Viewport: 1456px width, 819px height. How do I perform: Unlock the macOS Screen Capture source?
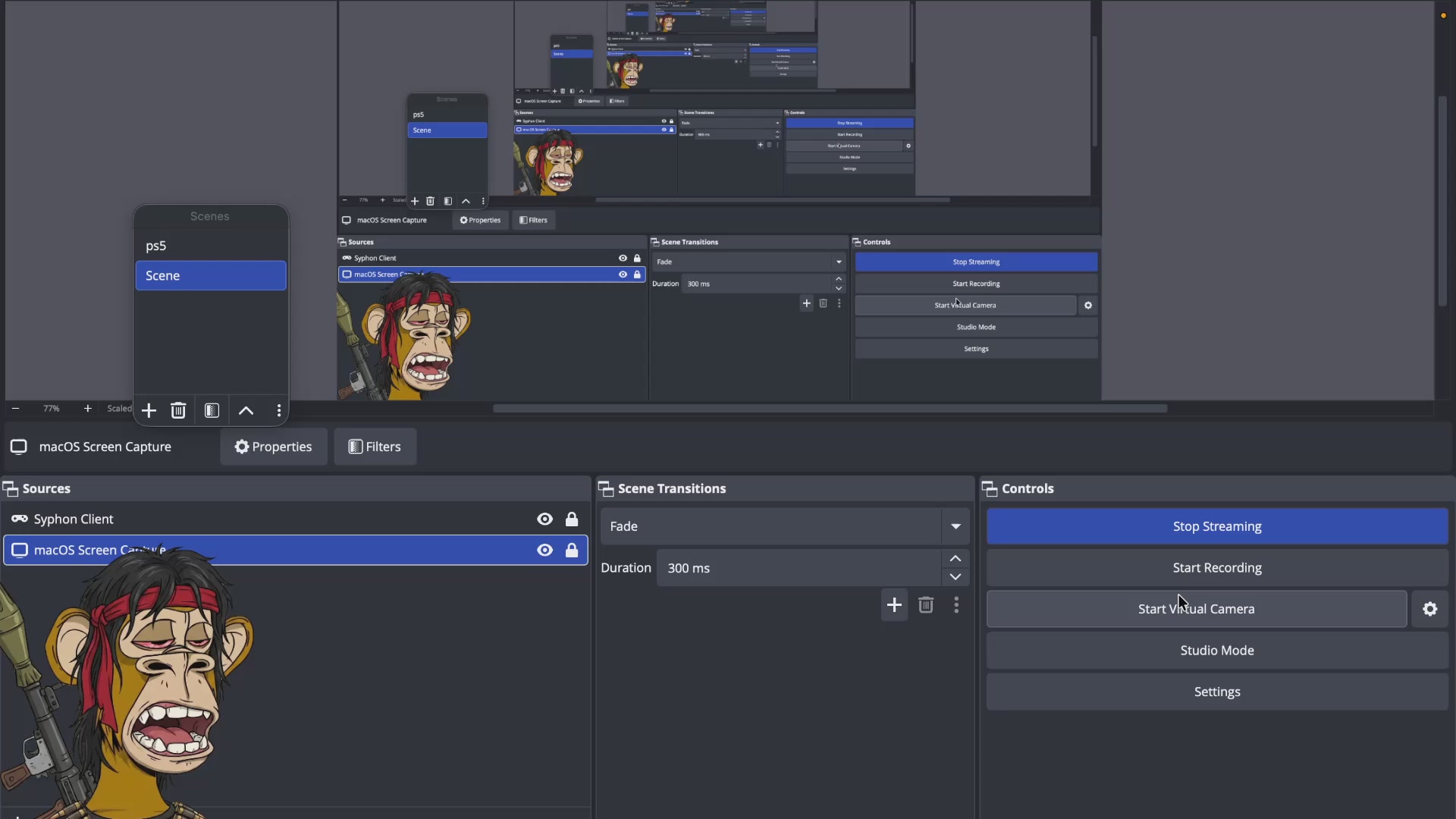point(572,550)
